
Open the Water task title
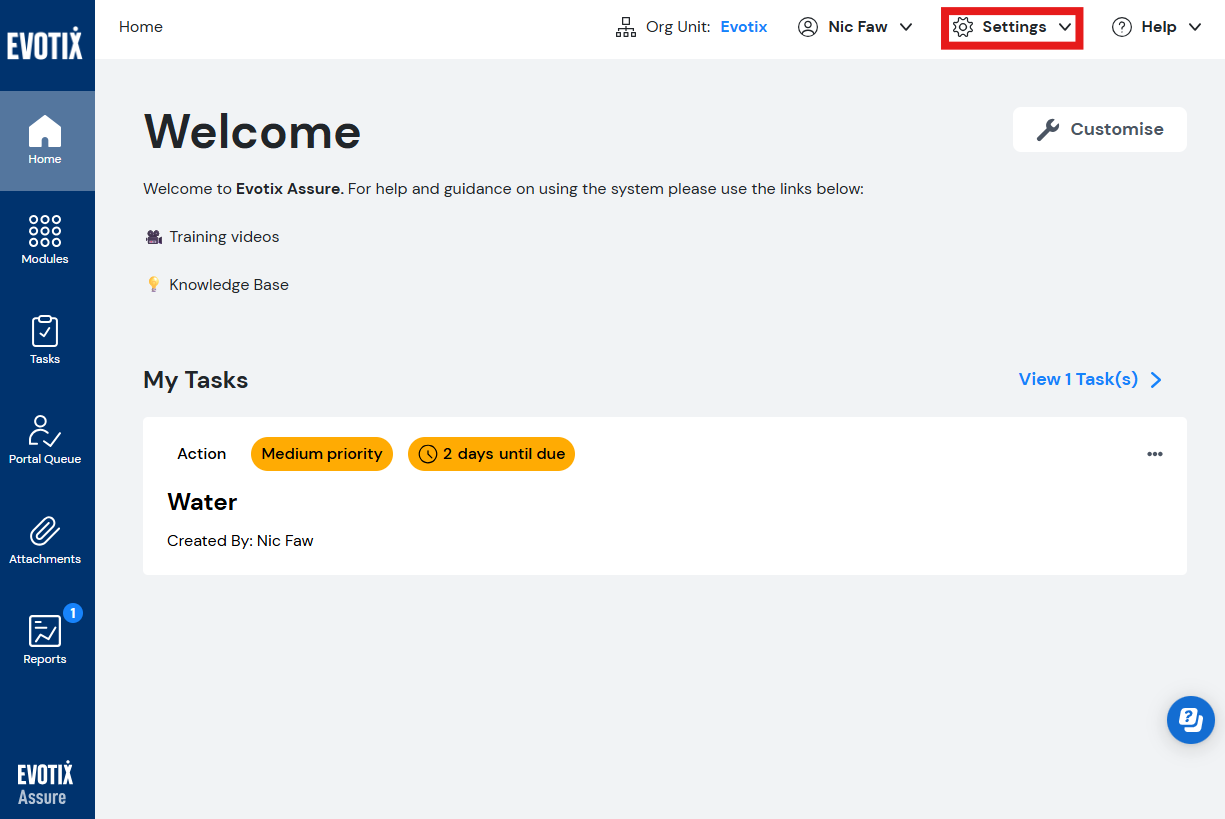pos(202,502)
